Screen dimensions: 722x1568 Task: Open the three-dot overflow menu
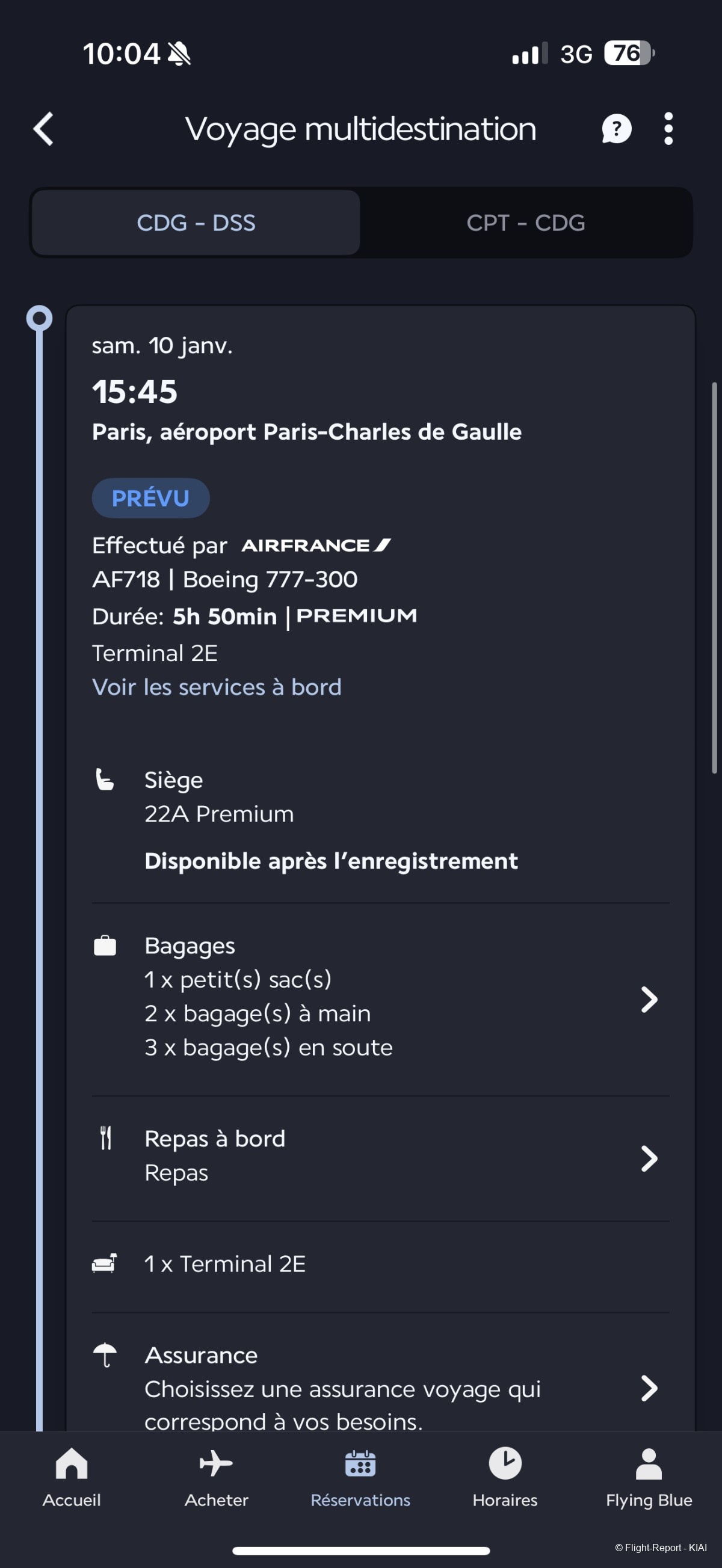coord(668,129)
